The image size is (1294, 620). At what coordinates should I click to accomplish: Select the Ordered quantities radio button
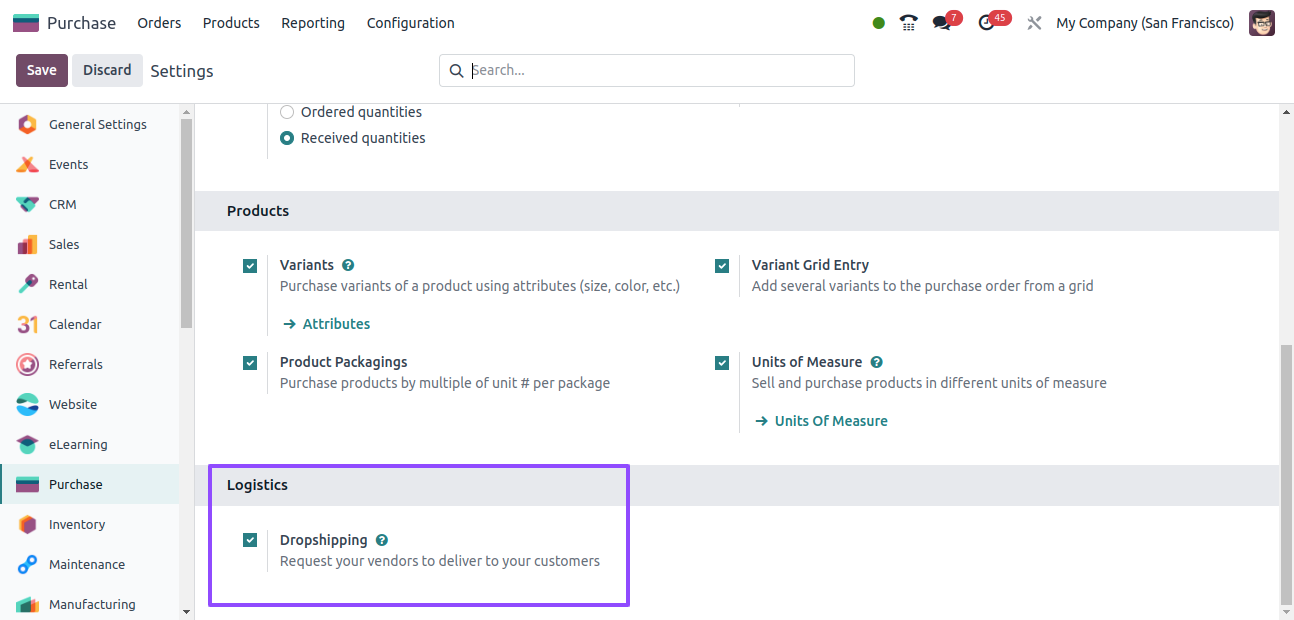[x=287, y=112]
